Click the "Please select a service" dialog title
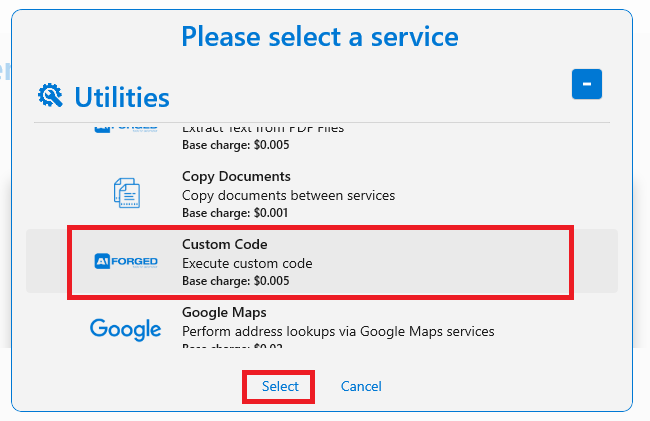 pos(320,37)
